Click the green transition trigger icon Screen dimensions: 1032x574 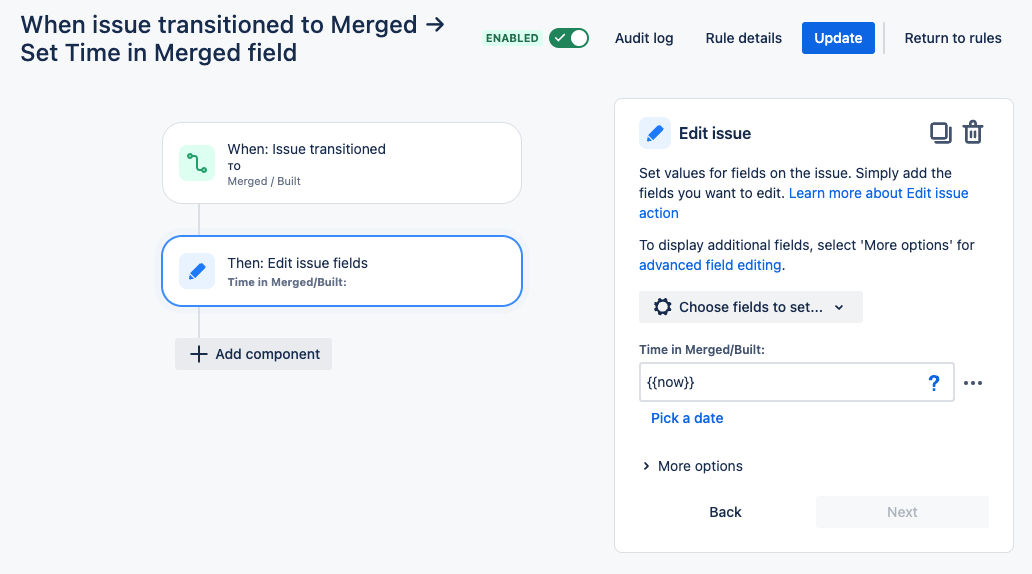pyautogui.click(x=197, y=163)
